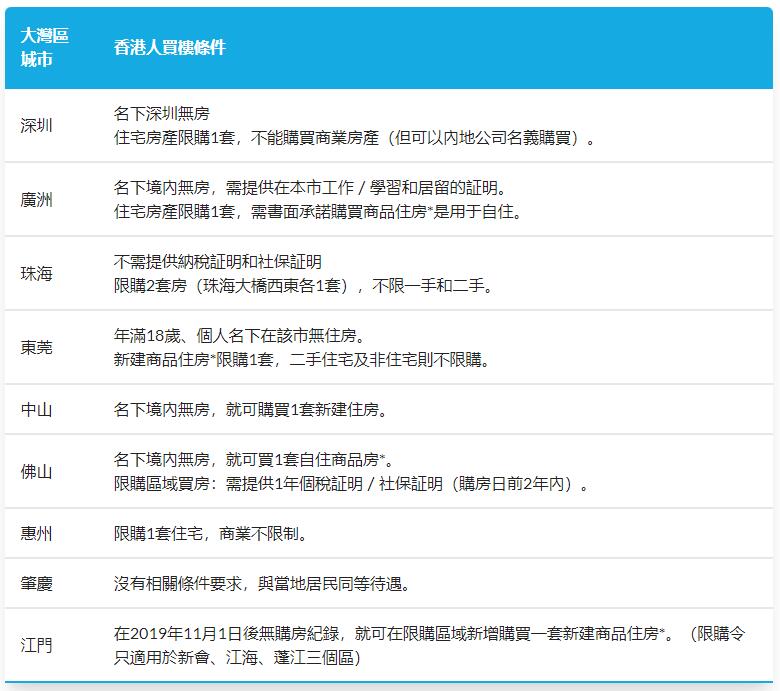Image resolution: width=780 pixels, height=691 pixels.
Task: Click the Zhongshan condition 就可購買1套新建住房
Action: tap(306, 409)
